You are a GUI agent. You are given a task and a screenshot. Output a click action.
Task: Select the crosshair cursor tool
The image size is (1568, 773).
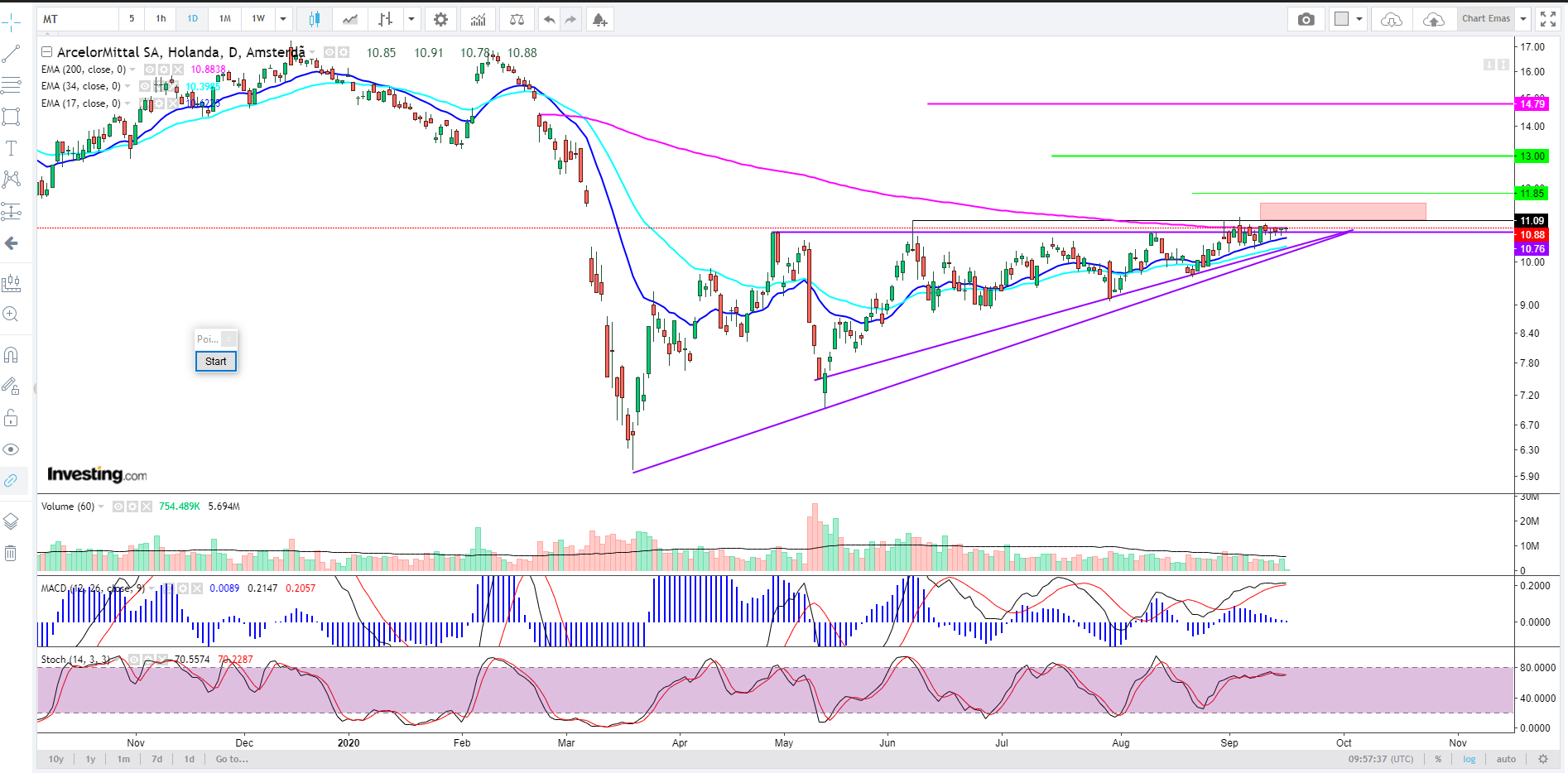click(x=12, y=21)
